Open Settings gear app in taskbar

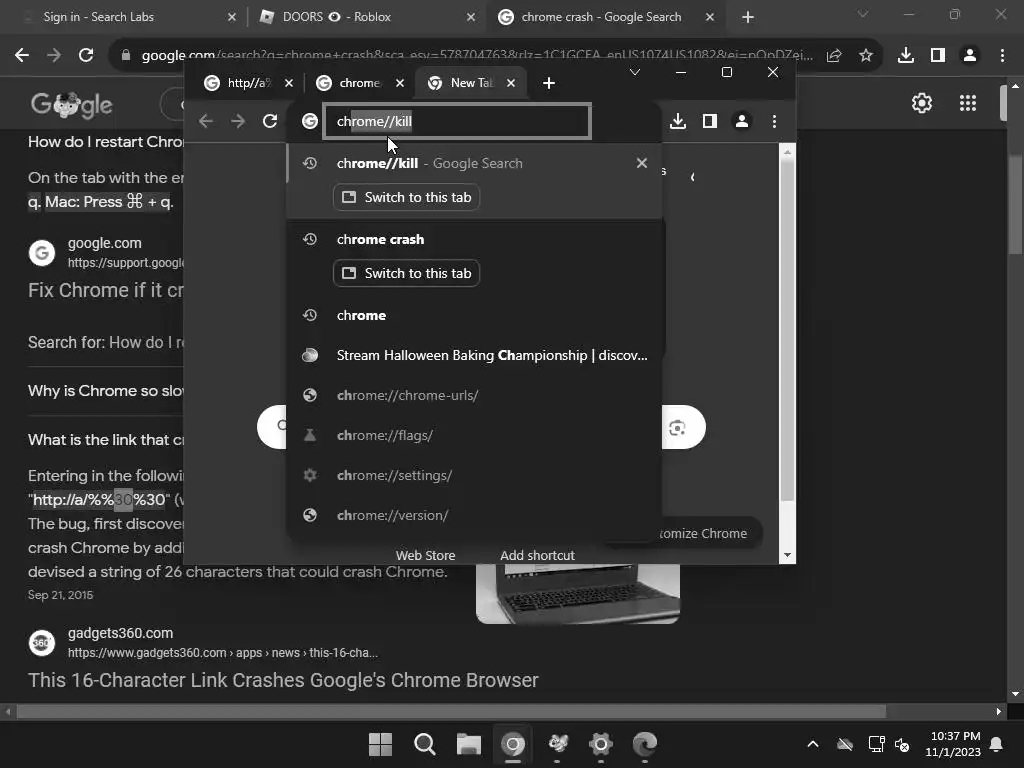coord(601,744)
